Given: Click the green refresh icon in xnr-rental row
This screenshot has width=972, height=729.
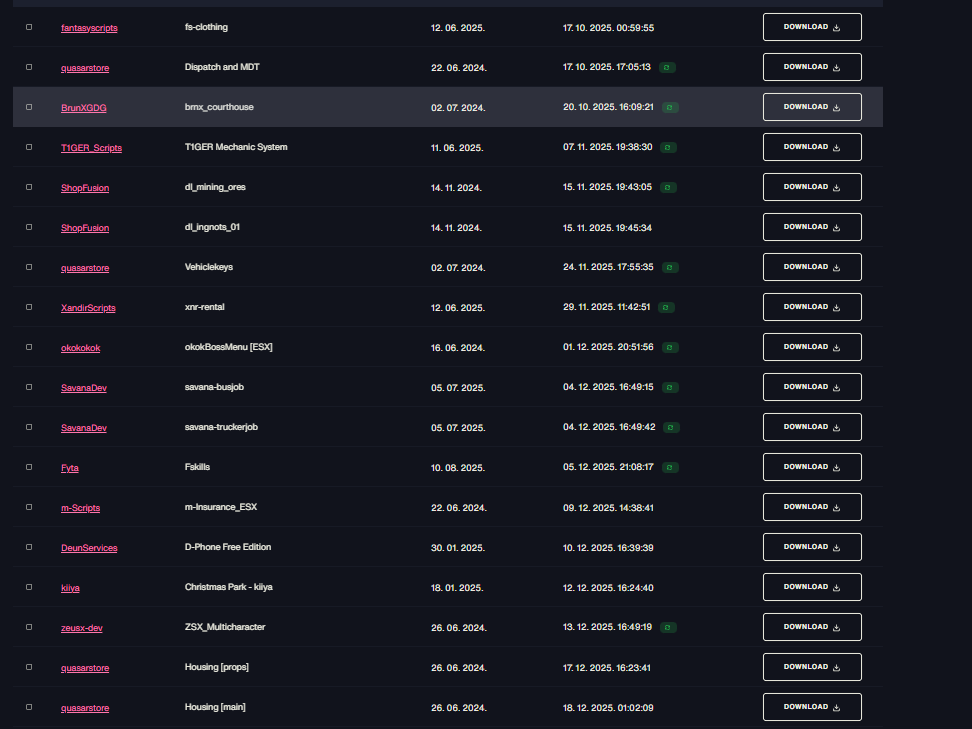Looking at the screenshot, I should click(x=666, y=307).
